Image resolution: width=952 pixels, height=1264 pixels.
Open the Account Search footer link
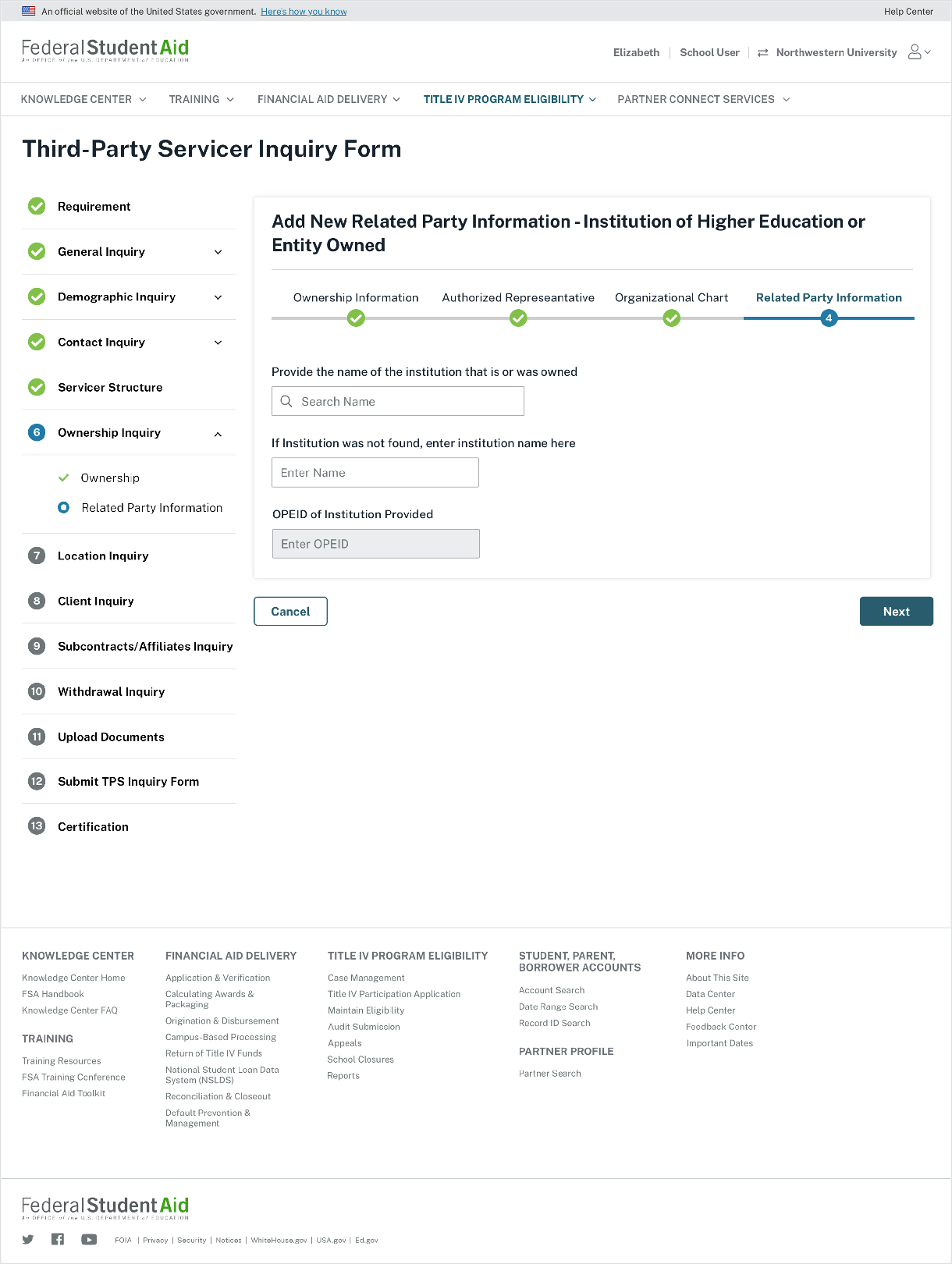pyautogui.click(x=552, y=990)
